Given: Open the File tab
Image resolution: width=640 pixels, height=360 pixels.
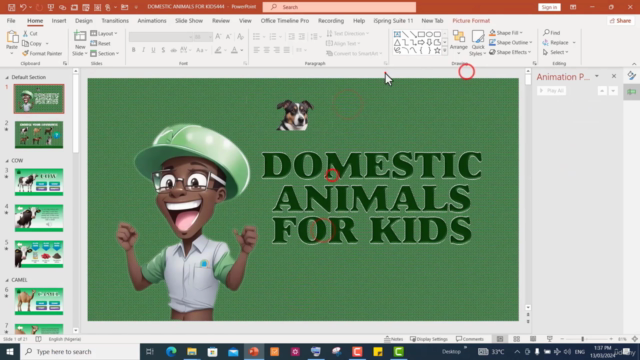Looking at the screenshot, I should point(11,20).
